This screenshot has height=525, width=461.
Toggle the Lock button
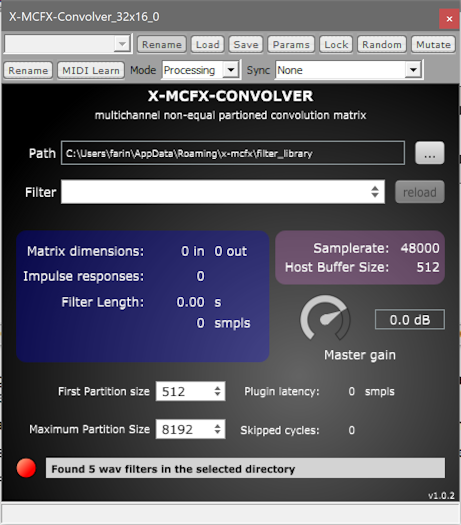click(x=336, y=45)
